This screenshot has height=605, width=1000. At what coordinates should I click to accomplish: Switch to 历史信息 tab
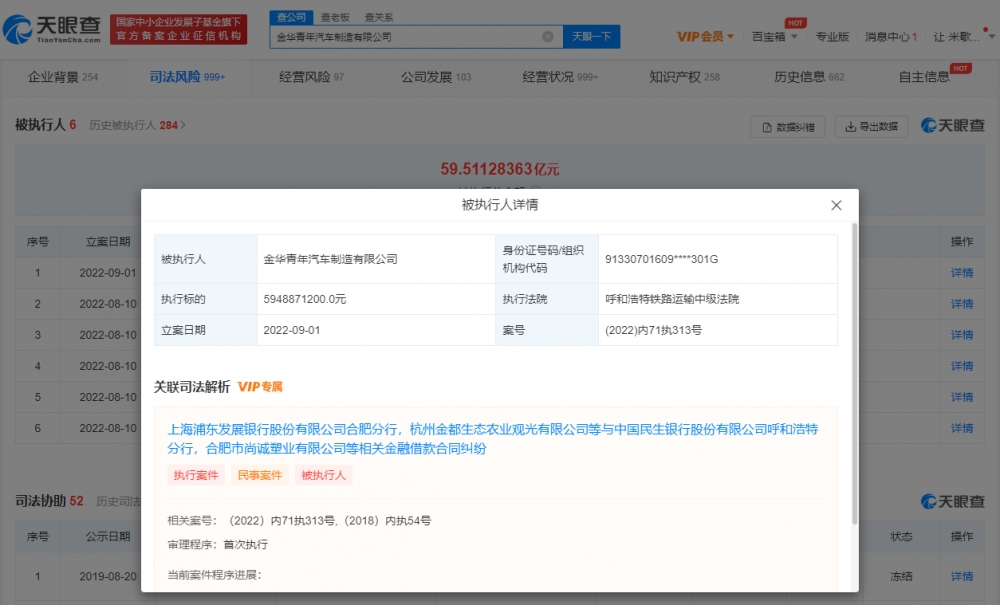click(x=809, y=77)
